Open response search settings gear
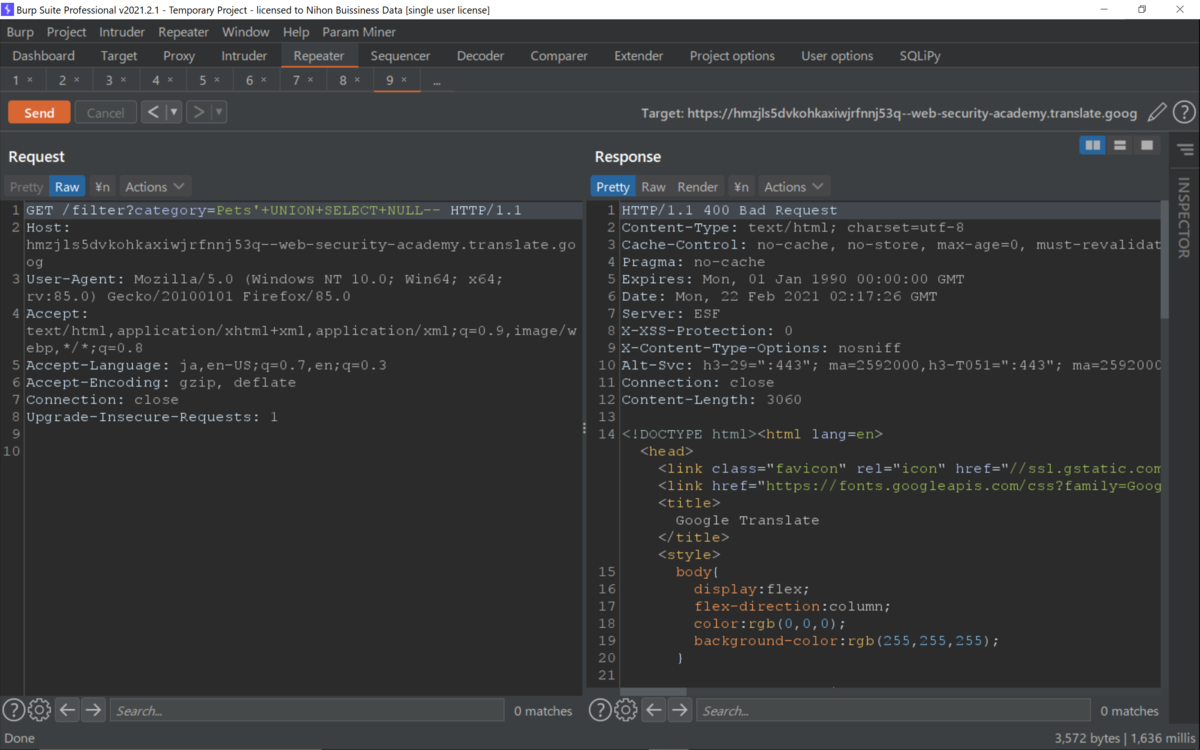Image resolution: width=1200 pixels, height=750 pixels. 626,710
